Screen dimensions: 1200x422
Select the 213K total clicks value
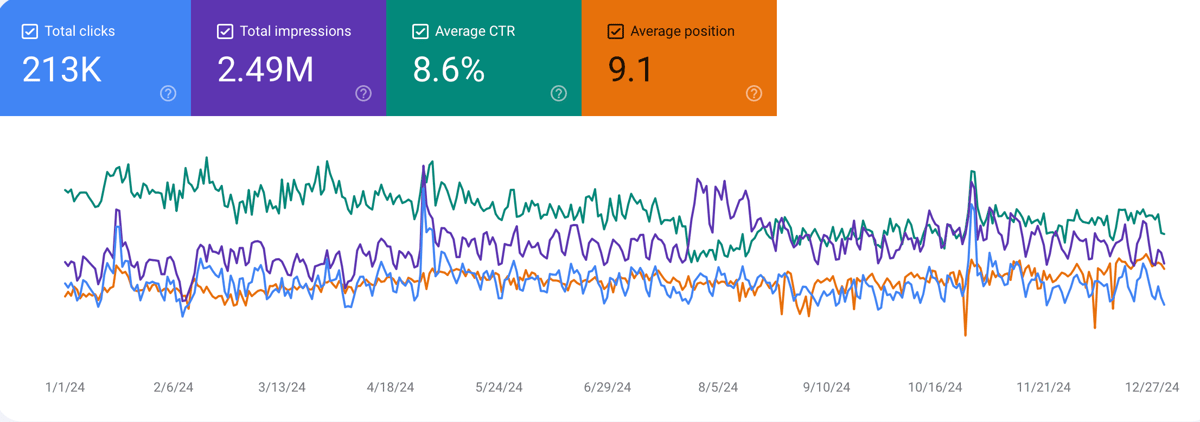61,69
